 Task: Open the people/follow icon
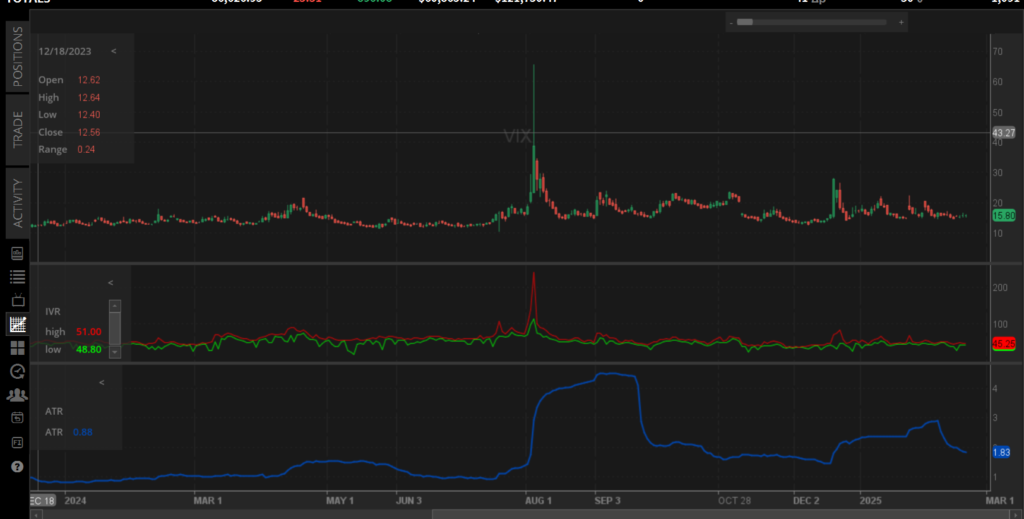pyautogui.click(x=17, y=395)
